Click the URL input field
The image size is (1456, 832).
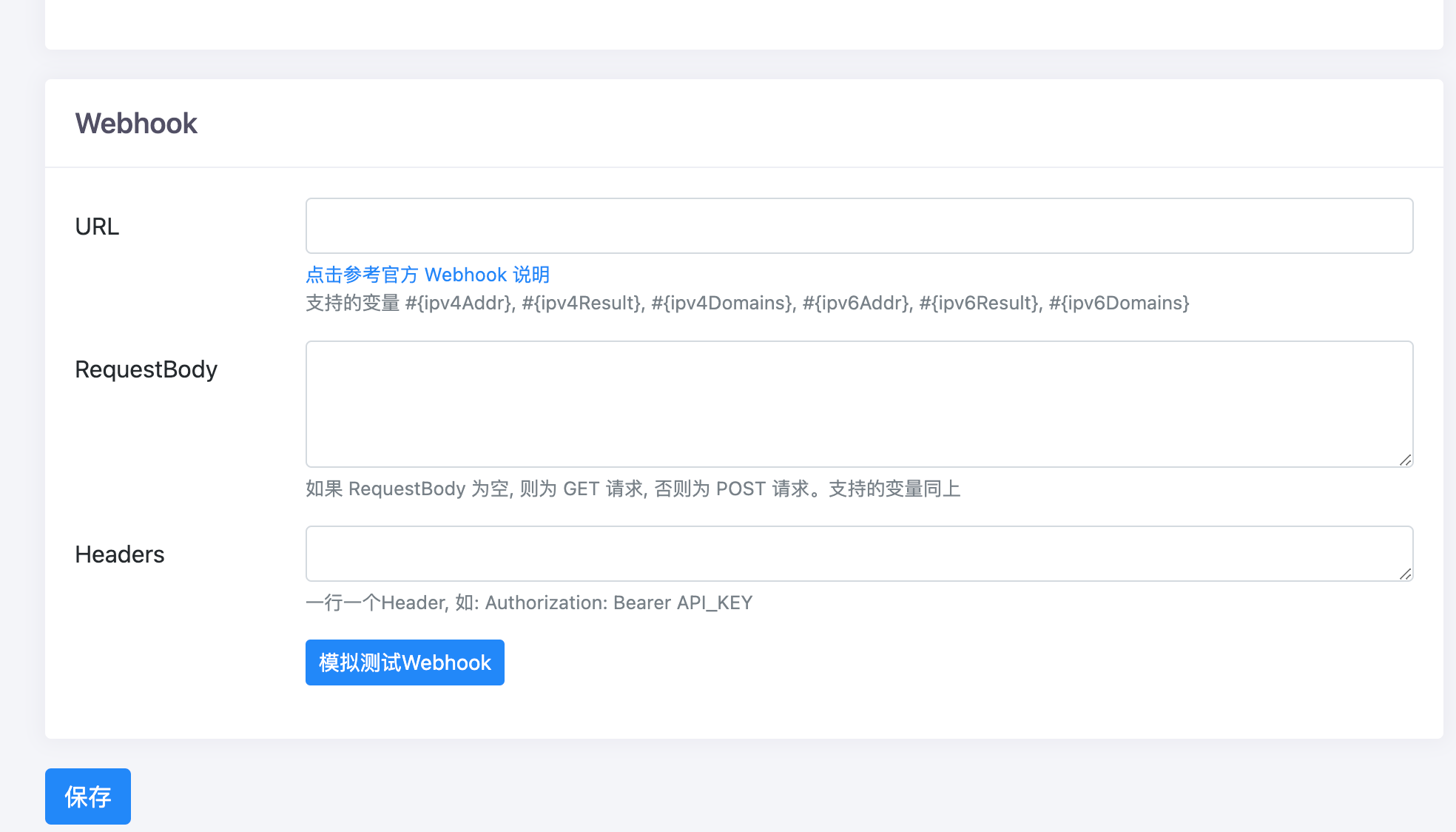tap(858, 225)
